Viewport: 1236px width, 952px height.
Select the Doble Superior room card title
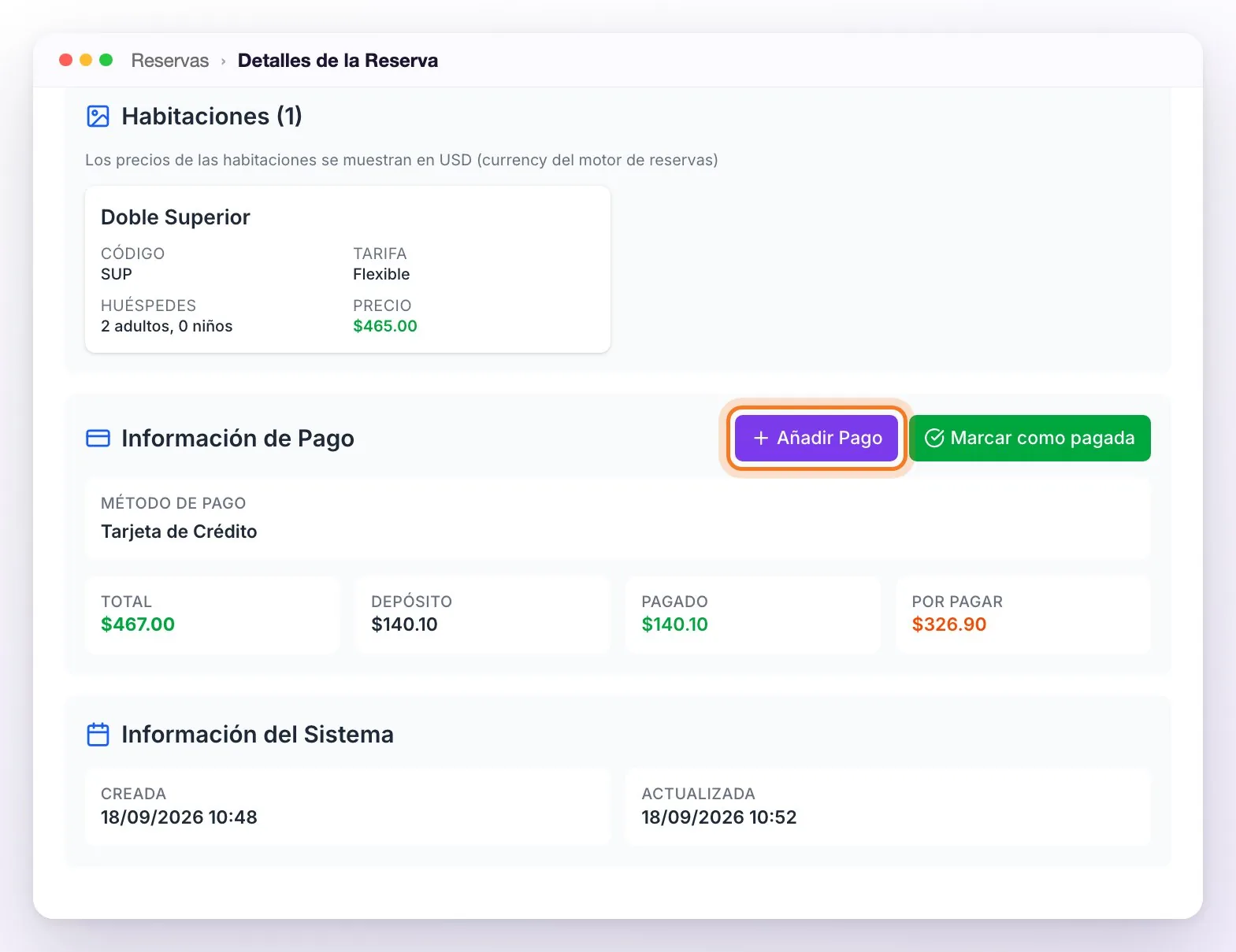176,217
